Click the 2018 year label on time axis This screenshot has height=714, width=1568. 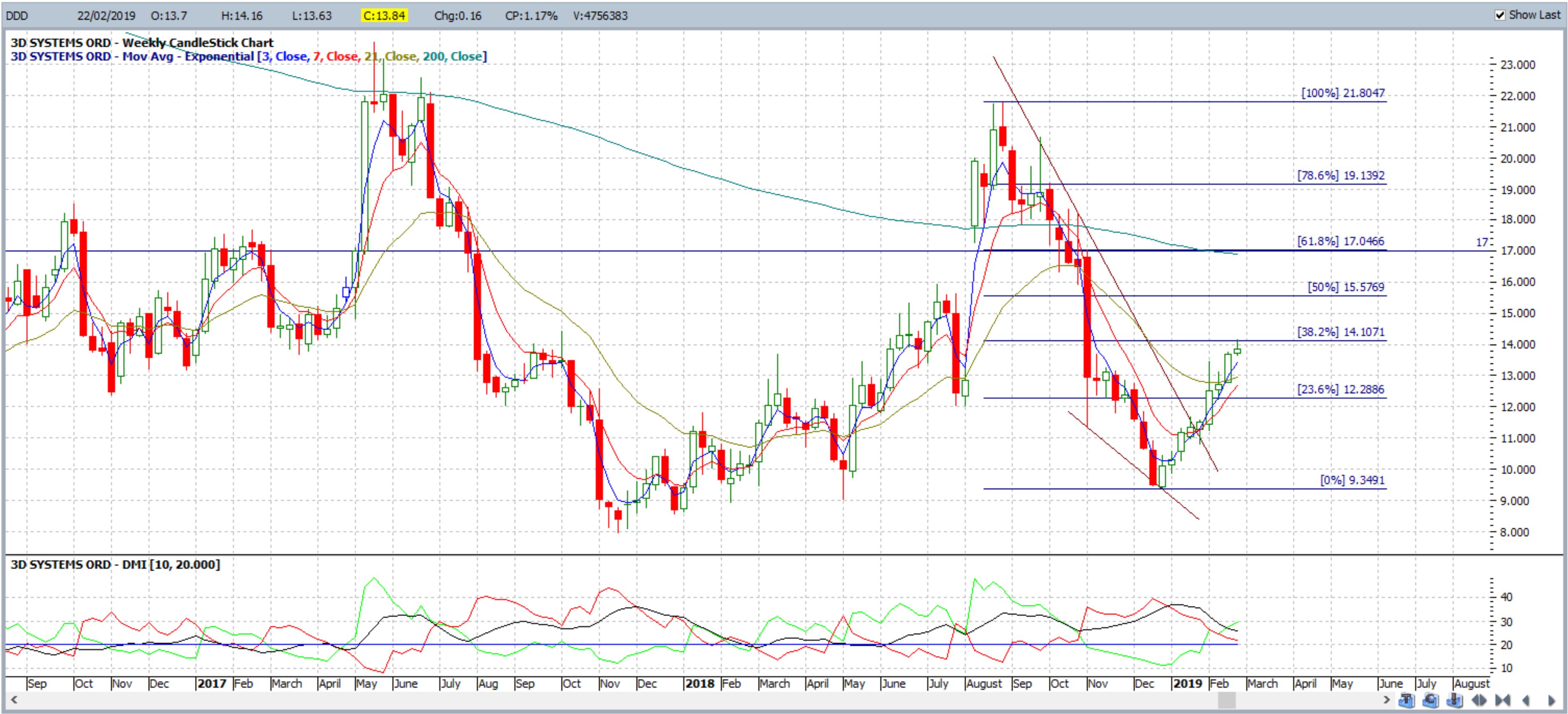tap(700, 684)
